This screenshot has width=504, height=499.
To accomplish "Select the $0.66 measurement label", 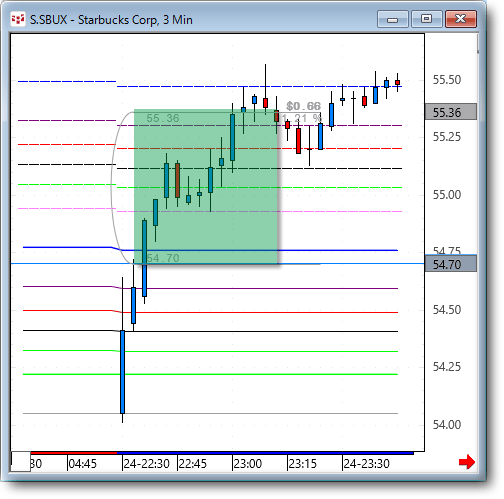I will coord(303,106).
